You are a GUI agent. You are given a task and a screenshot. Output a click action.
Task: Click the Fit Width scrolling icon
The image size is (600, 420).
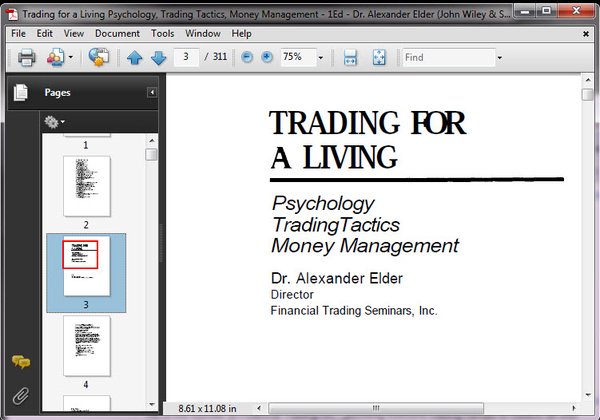(x=350, y=58)
